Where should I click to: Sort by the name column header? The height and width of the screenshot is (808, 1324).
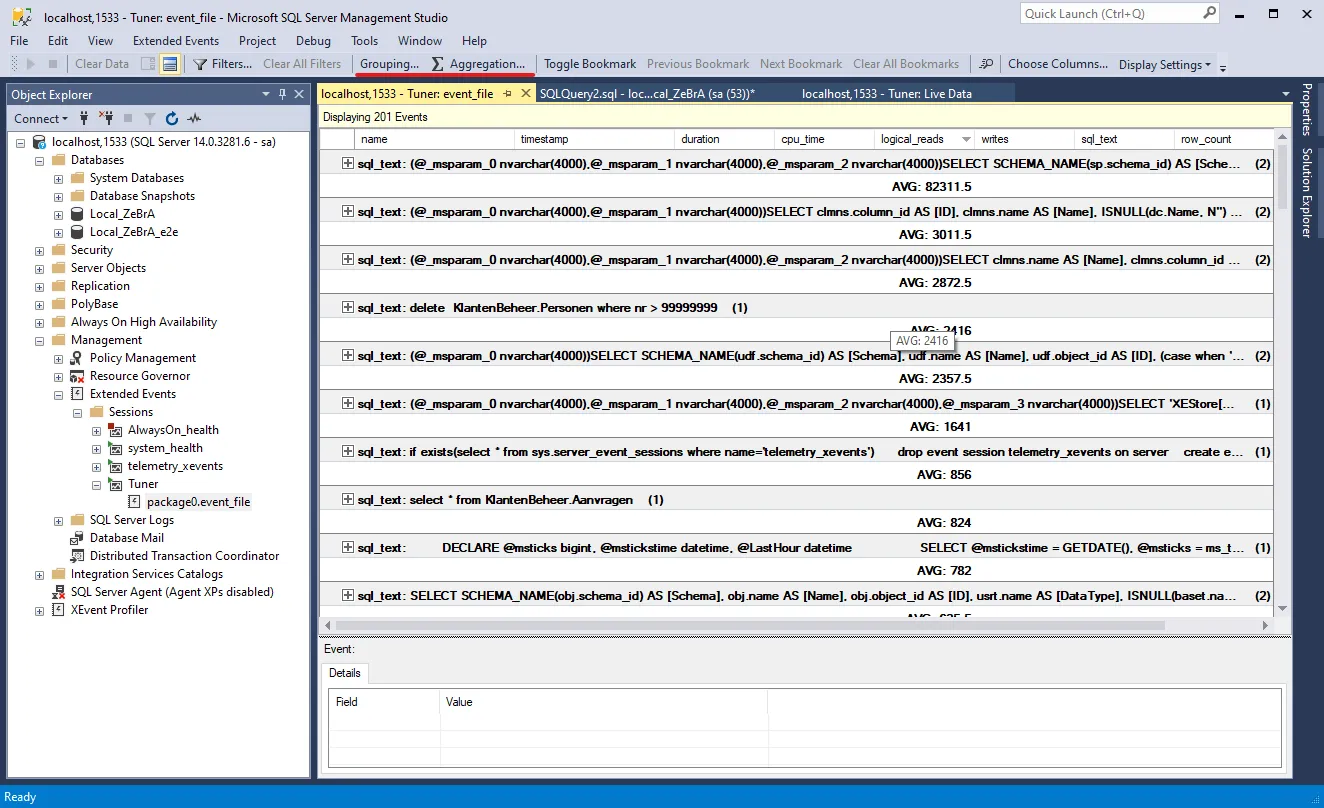(434, 139)
